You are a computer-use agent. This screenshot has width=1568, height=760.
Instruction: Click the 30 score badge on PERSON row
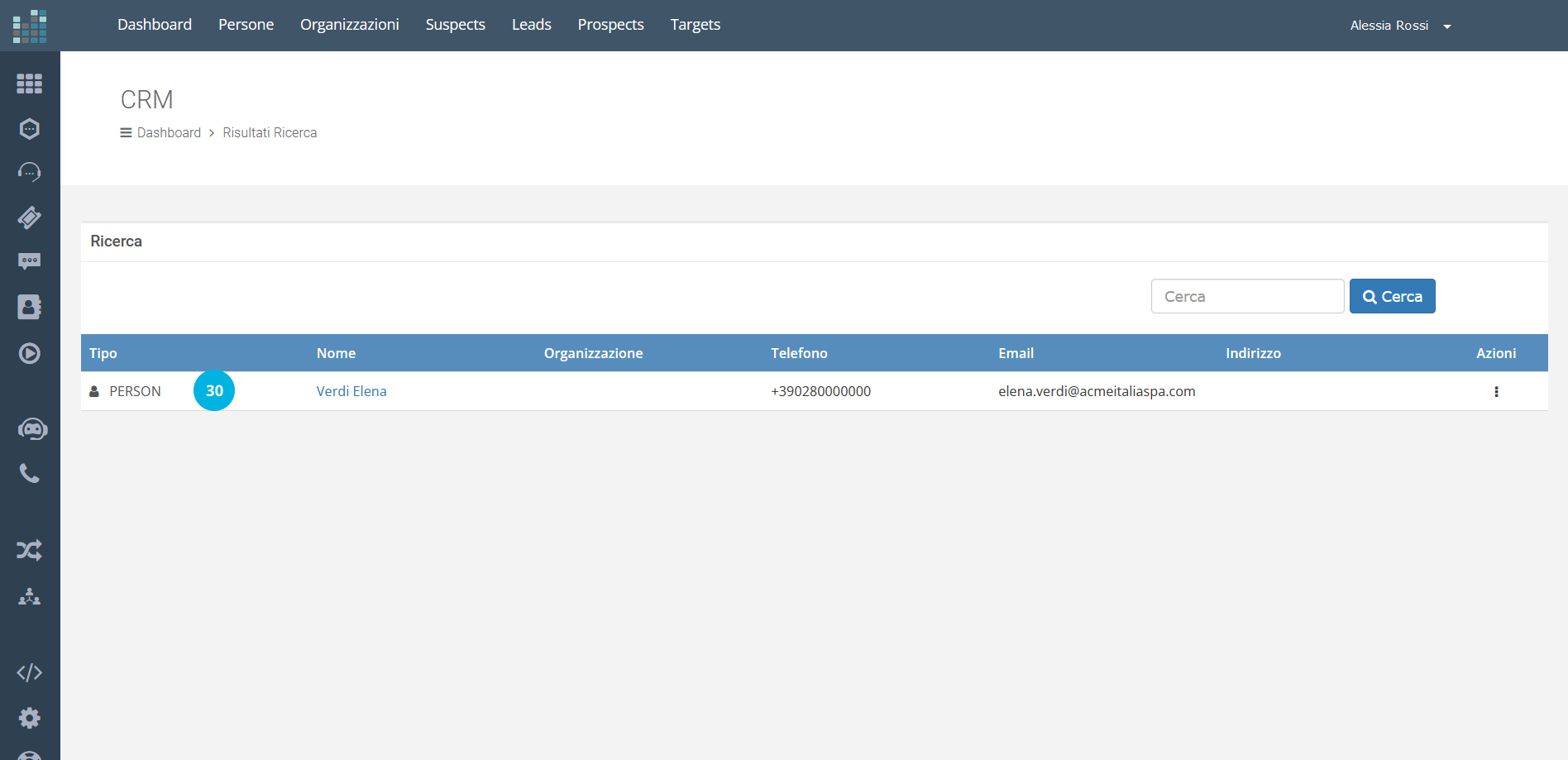pyautogui.click(x=214, y=390)
